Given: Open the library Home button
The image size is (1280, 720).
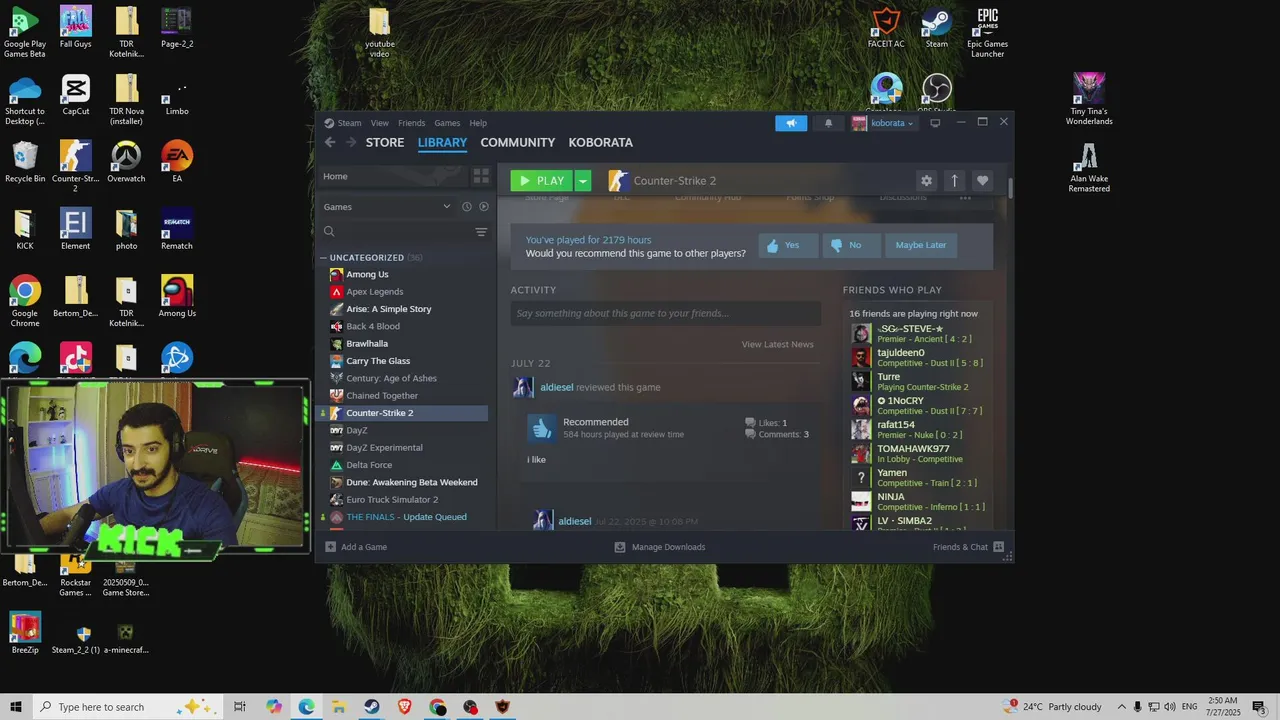Looking at the screenshot, I should point(393,176).
